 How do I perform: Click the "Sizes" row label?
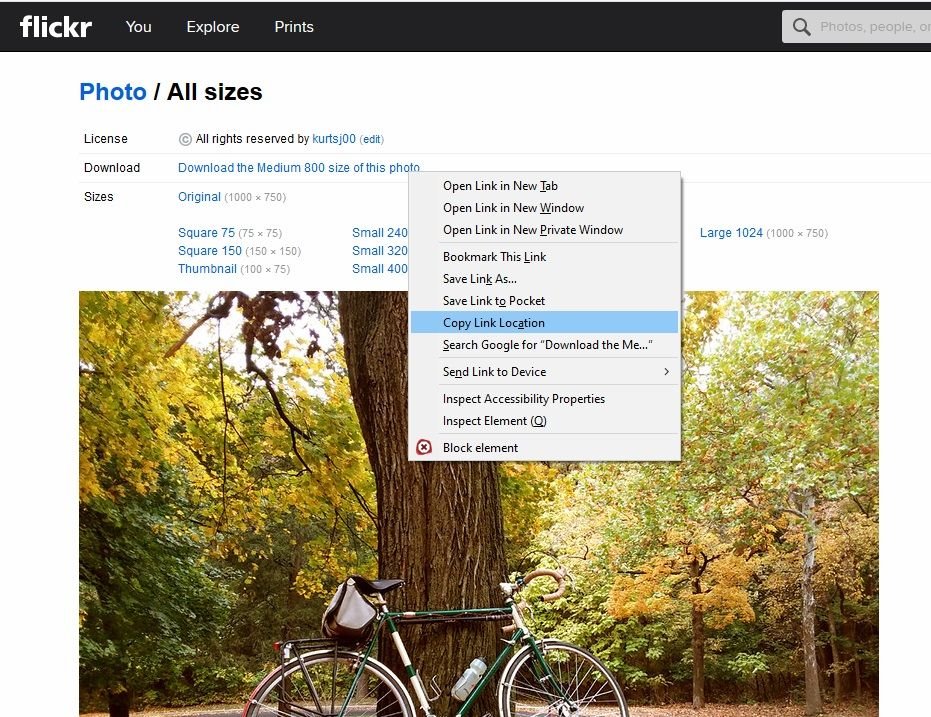click(99, 197)
